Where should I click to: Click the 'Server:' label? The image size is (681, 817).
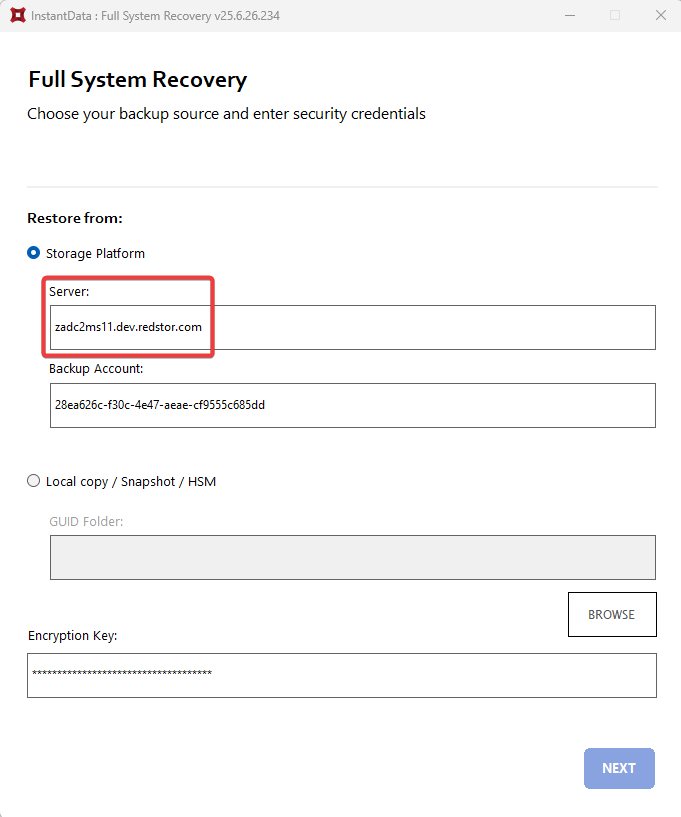(x=69, y=292)
